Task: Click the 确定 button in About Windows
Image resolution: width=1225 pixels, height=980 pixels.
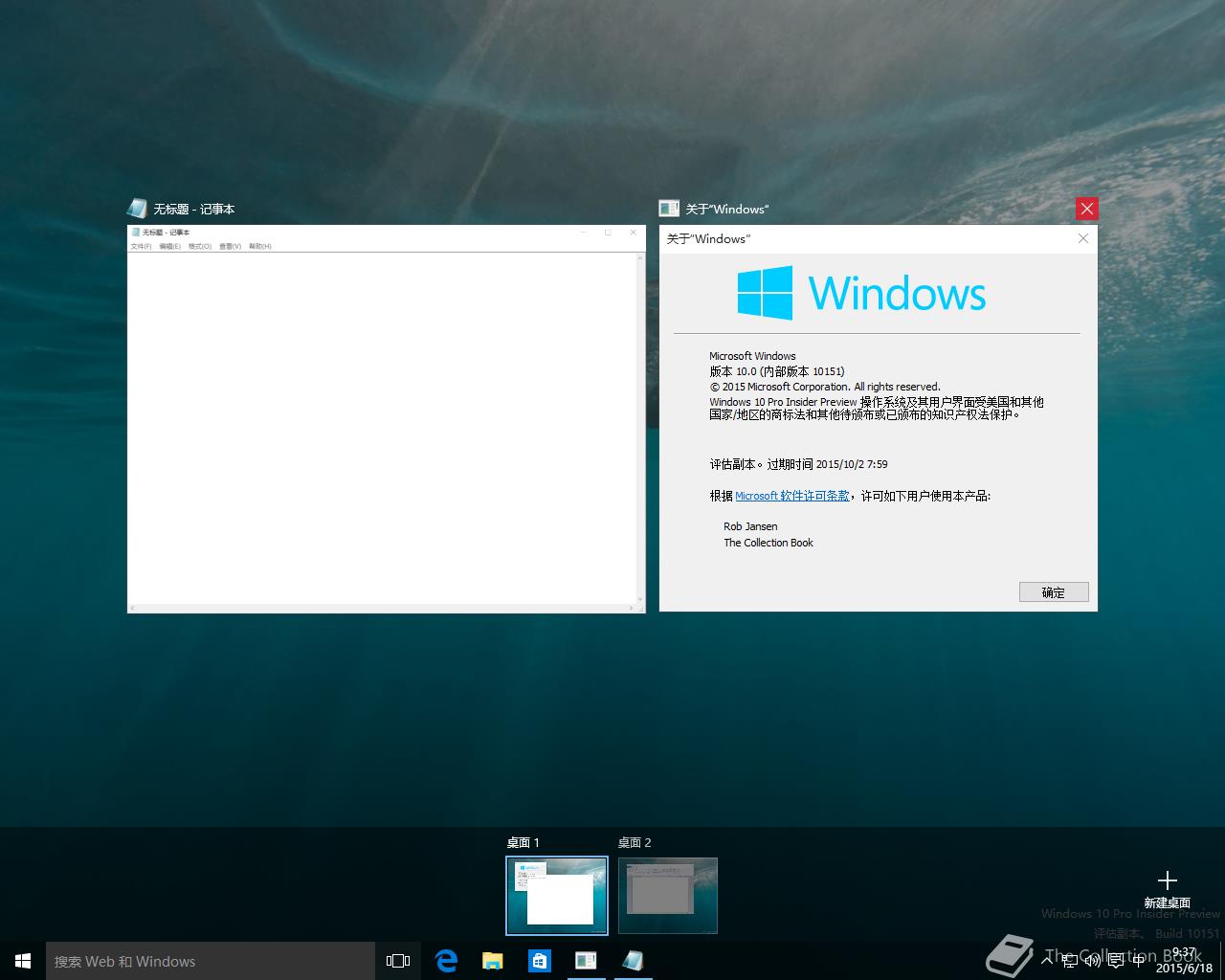Action: (x=1054, y=592)
